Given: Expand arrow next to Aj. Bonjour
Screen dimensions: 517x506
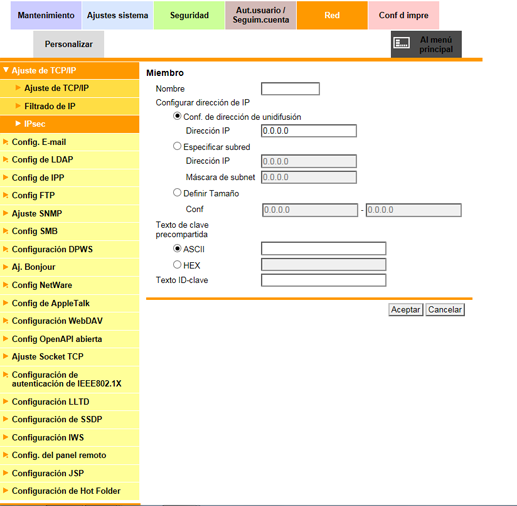Looking at the screenshot, I should [x=5, y=267].
